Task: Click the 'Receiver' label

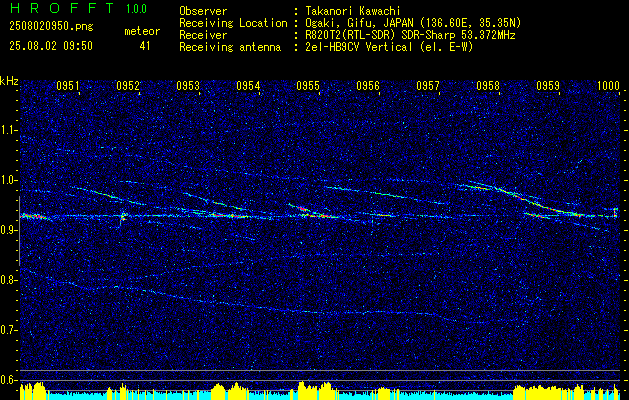Action: [203, 35]
